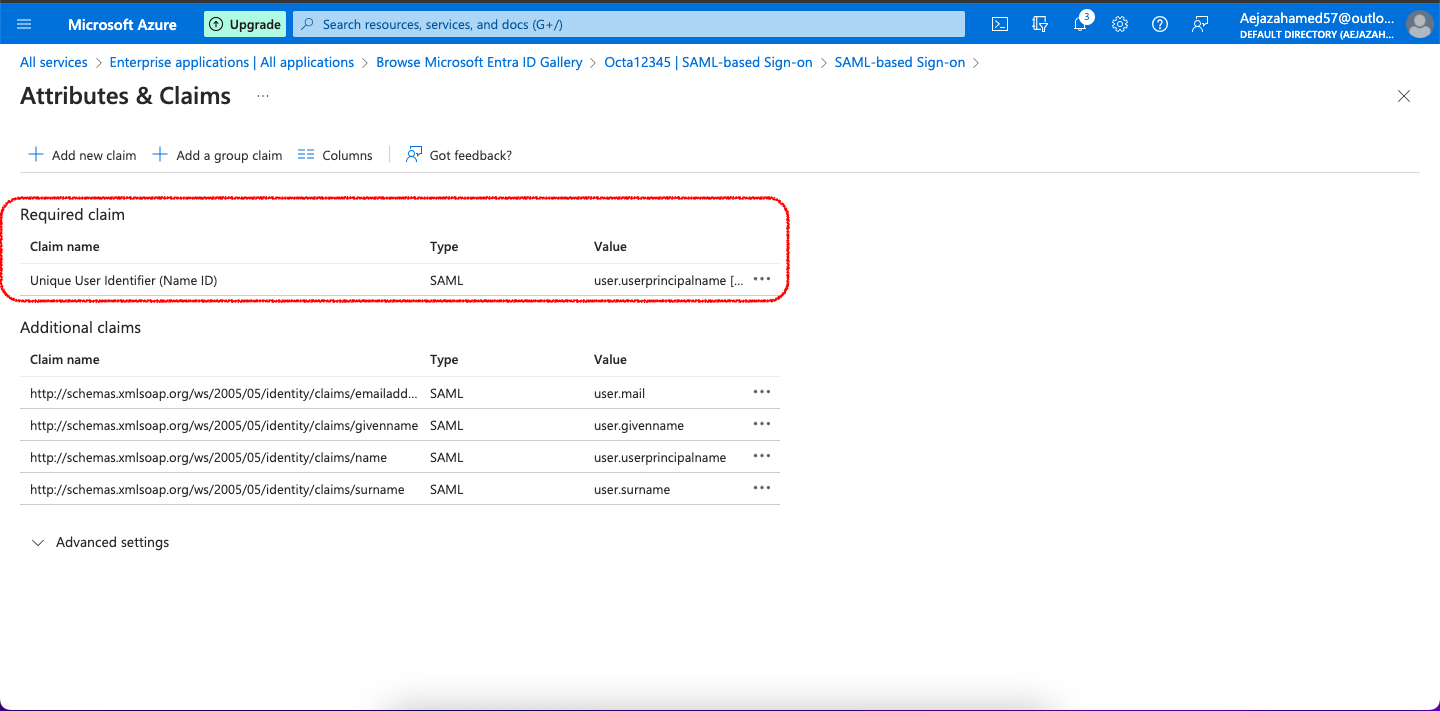This screenshot has height=711, width=1440.
Task: Click the user.surname value
Action: (632, 489)
